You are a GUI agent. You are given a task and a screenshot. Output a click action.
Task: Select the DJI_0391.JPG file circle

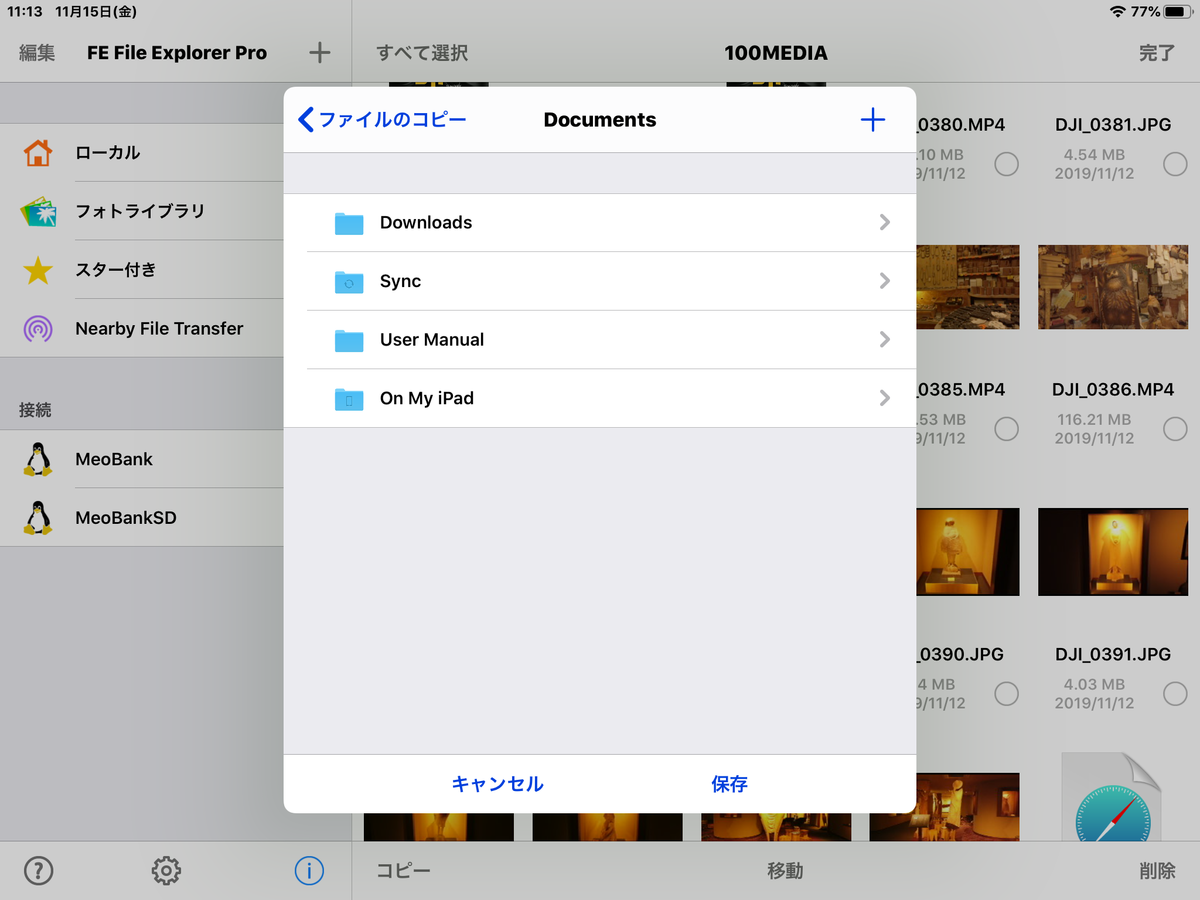[1175, 693]
